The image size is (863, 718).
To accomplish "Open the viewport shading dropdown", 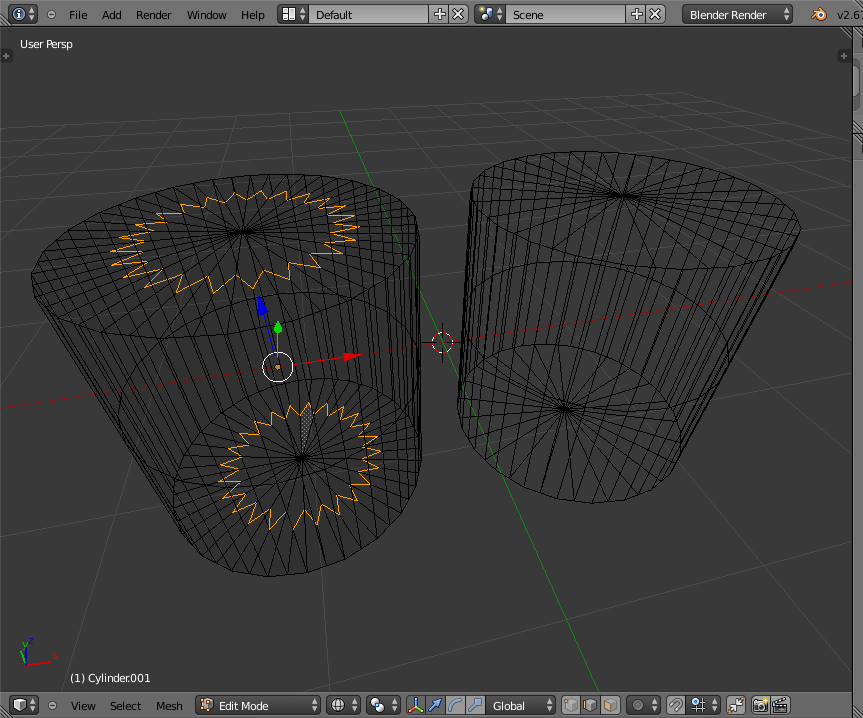I will point(343,705).
